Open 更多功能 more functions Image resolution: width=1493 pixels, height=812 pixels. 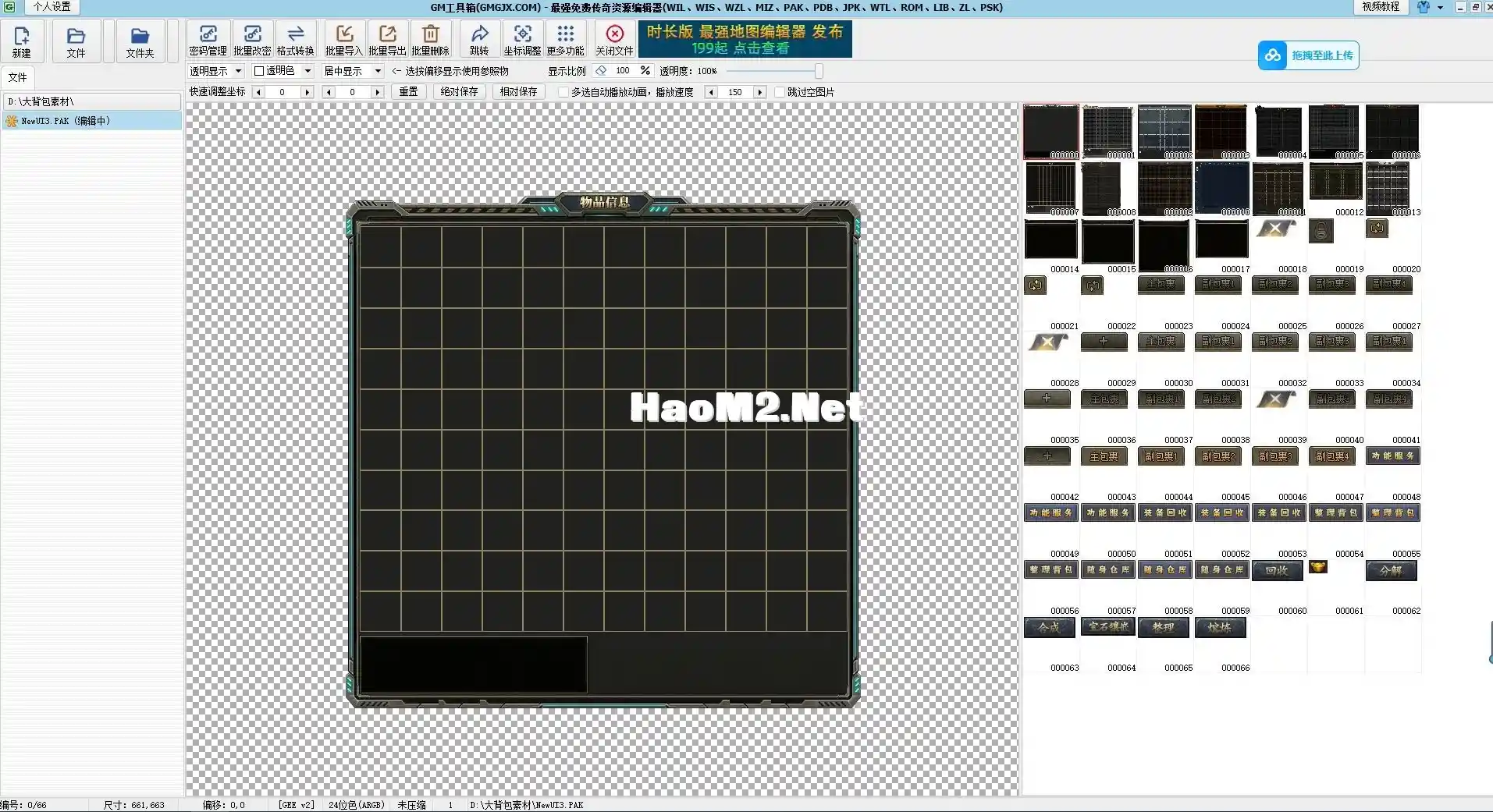tap(565, 40)
